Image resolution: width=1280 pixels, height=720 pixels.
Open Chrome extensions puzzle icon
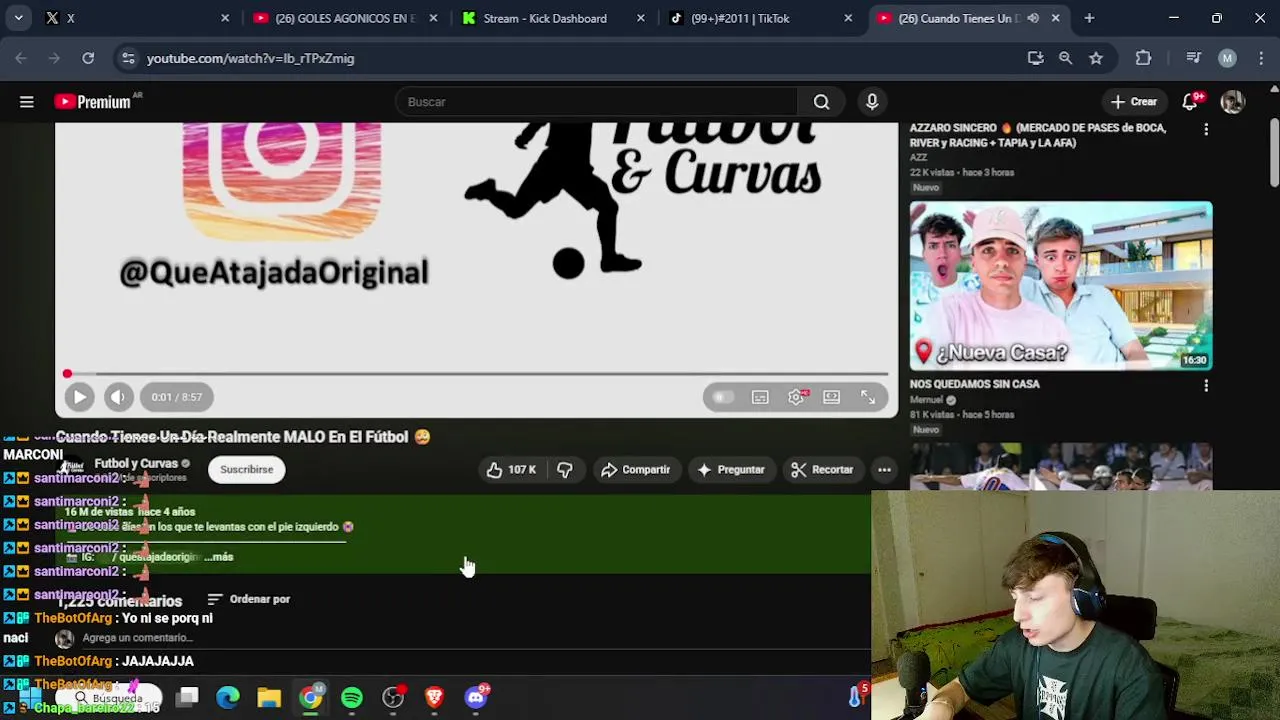point(1143,58)
